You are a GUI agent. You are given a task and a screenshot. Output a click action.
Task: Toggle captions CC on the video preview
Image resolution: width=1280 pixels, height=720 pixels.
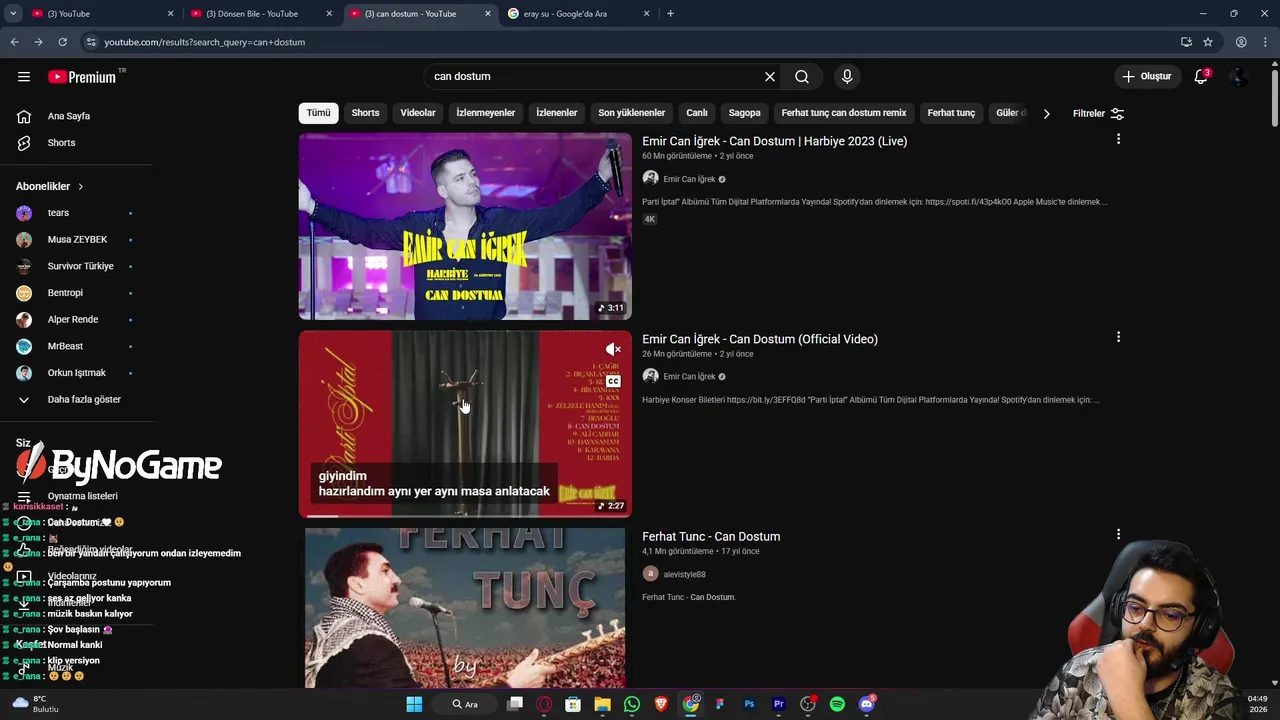coord(613,381)
